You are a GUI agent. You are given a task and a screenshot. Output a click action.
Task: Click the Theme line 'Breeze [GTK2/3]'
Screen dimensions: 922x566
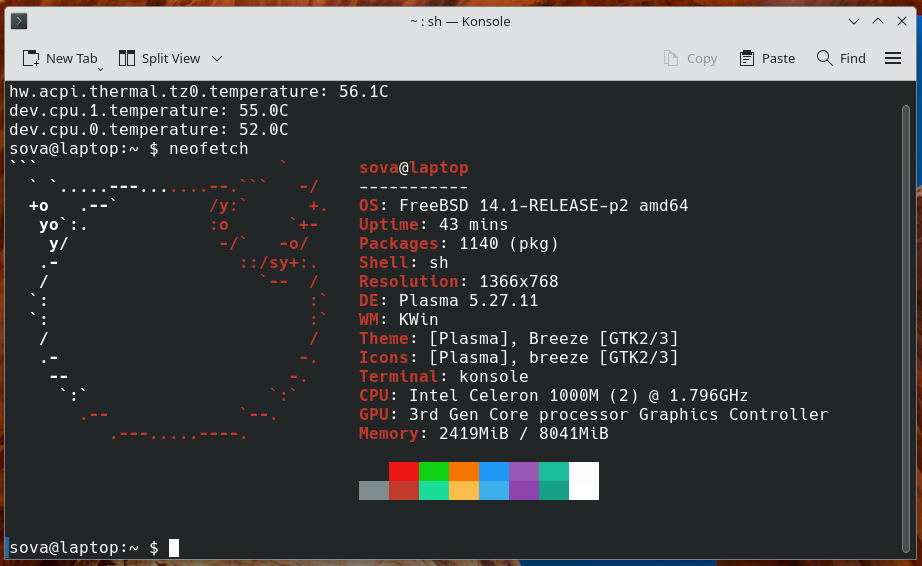click(x=603, y=339)
